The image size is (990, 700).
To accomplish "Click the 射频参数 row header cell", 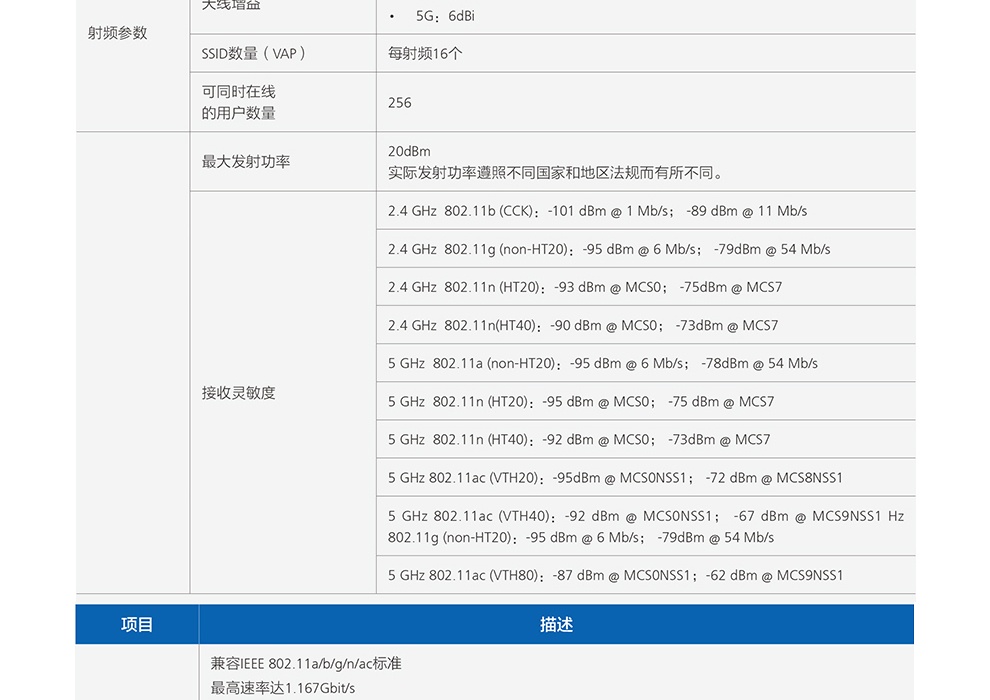I will point(118,33).
